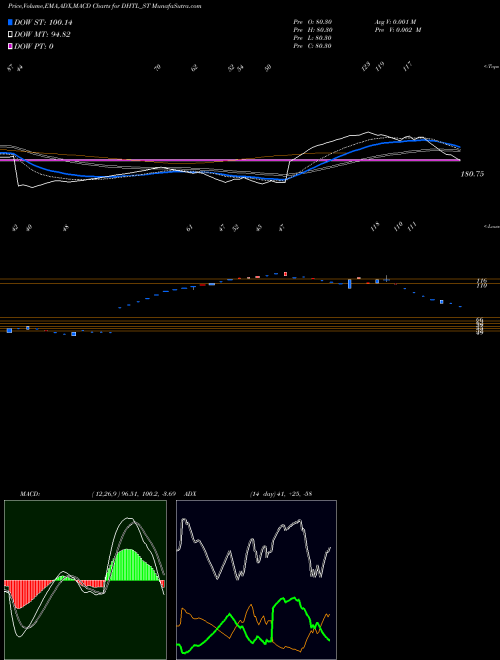Click the top marker labeled 117
This screenshot has width=500, height=660.
pyautogui.click(x=407, y=66)
